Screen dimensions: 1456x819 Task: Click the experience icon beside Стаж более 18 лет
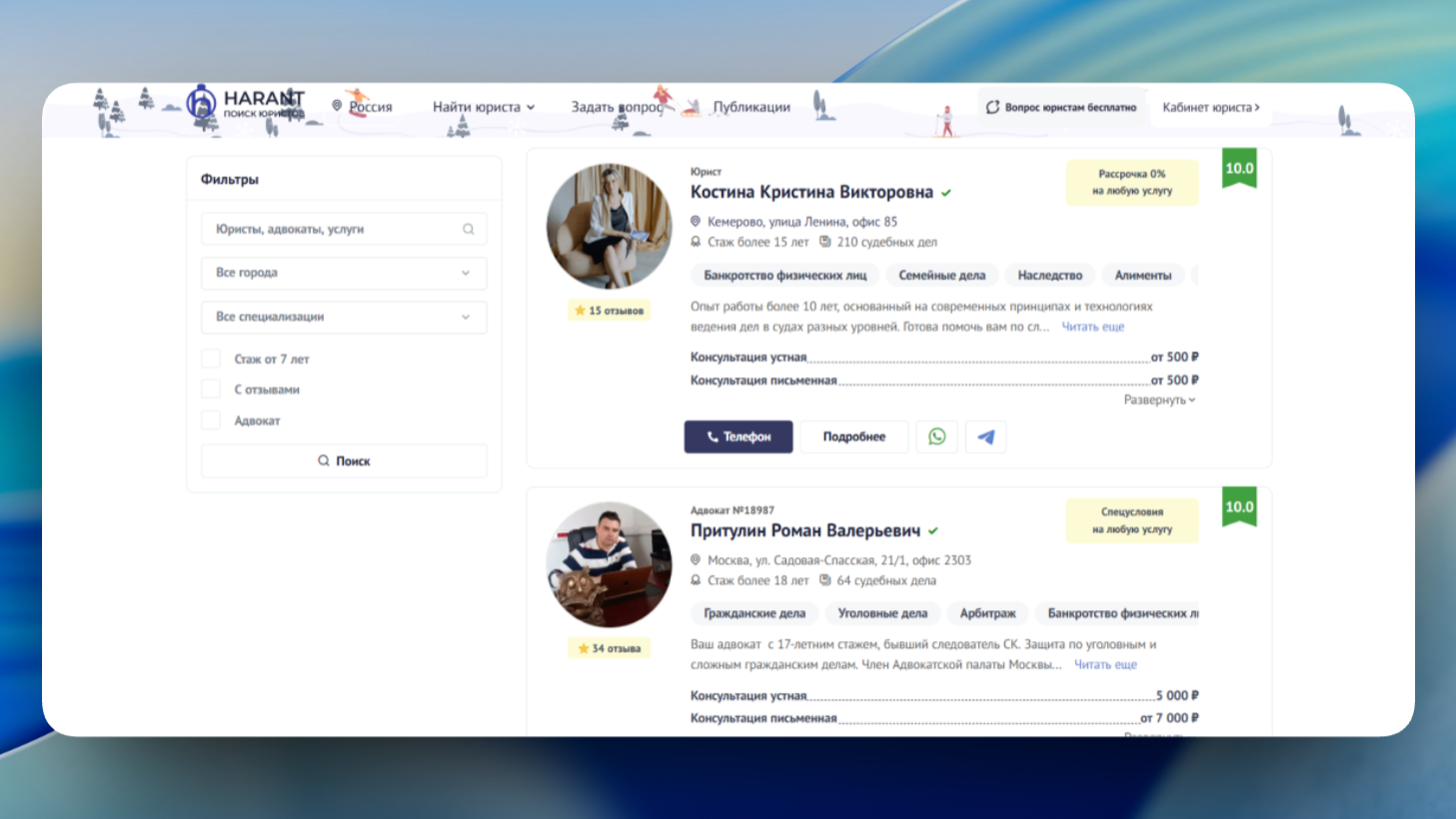click(696, 580)
